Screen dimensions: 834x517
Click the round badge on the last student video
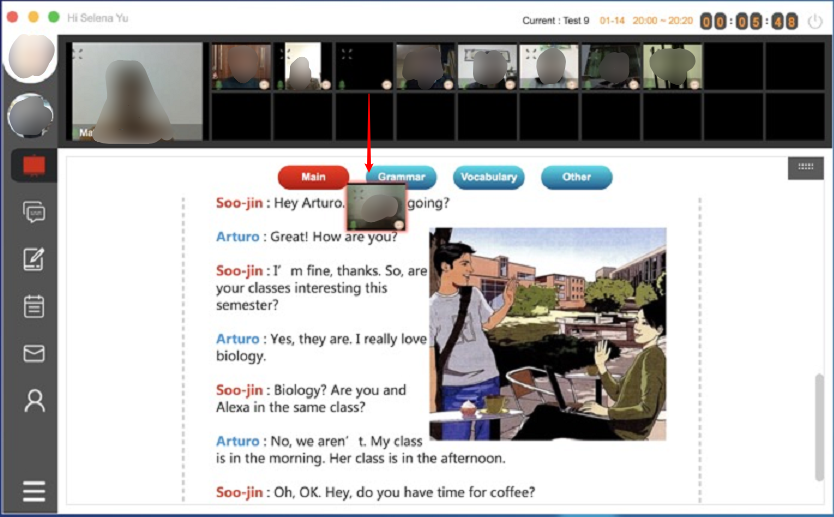click(695, 85)
